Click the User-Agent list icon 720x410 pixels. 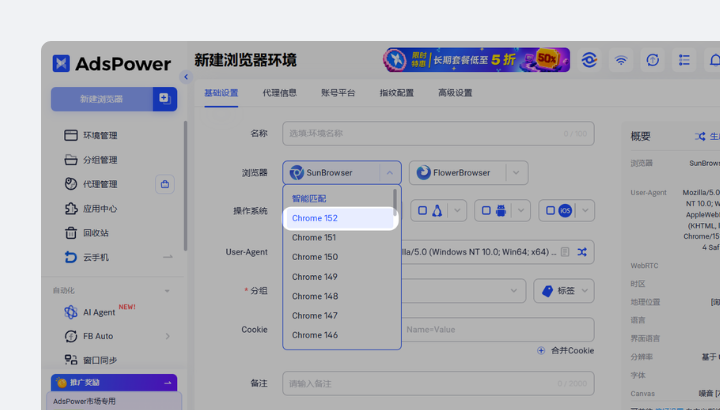(565, 252)
